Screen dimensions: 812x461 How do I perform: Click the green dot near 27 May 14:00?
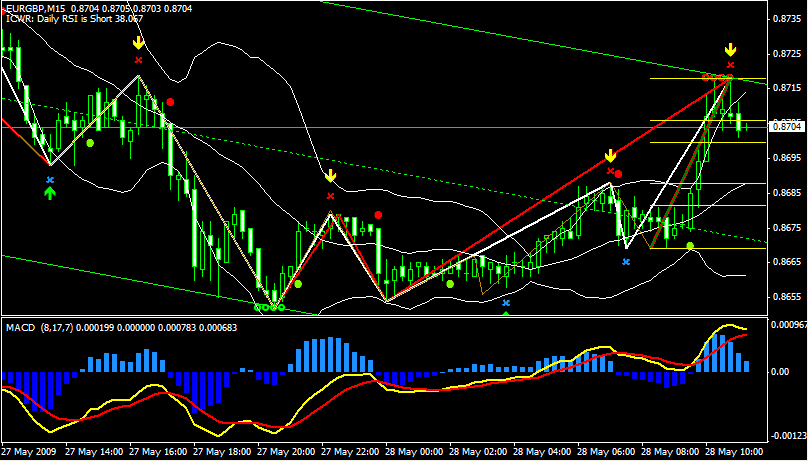(x=90, y=143)
